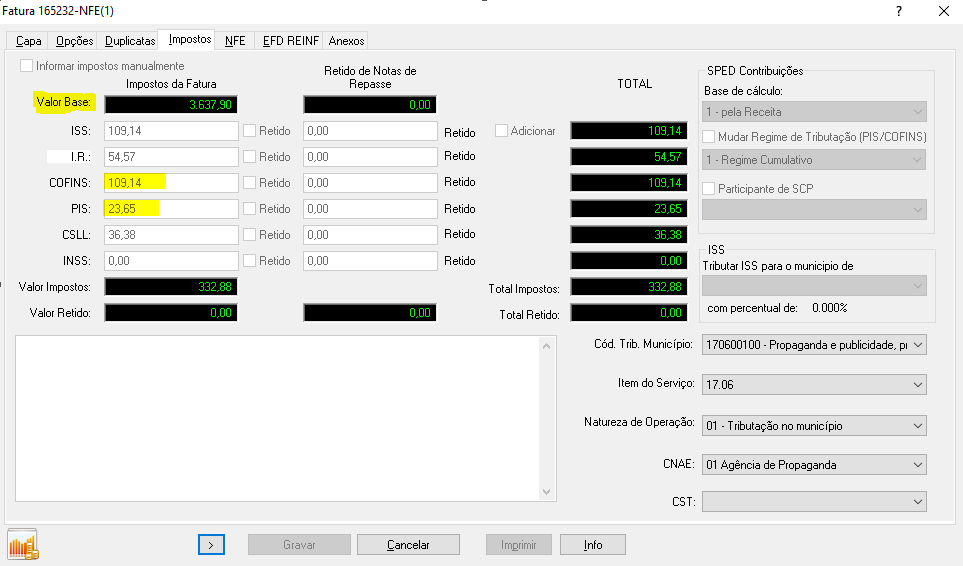
Task: Open the CST dropdown
Action: pos(814,502)
